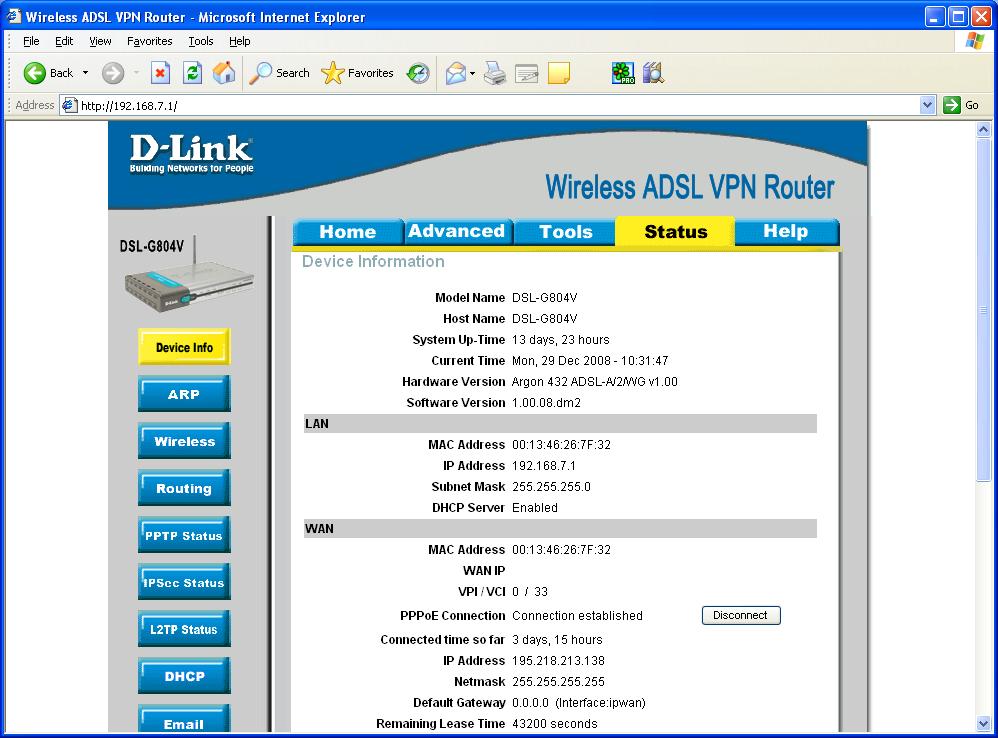Click the Hardware Version Argon 432 text
This screenshot has height=738, width=998.
click(594, 381)
